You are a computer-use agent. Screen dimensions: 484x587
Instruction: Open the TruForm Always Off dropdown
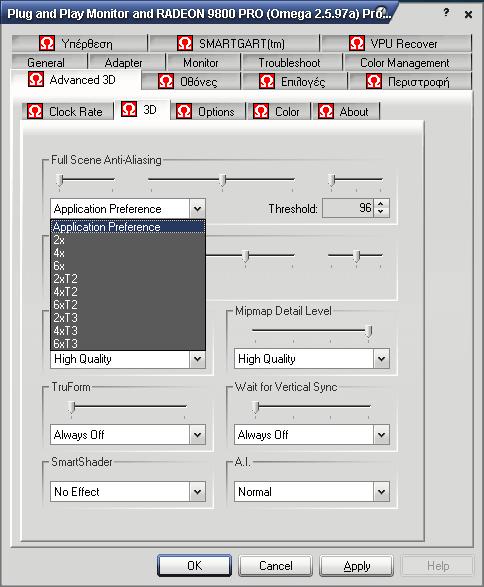[197, 435]
